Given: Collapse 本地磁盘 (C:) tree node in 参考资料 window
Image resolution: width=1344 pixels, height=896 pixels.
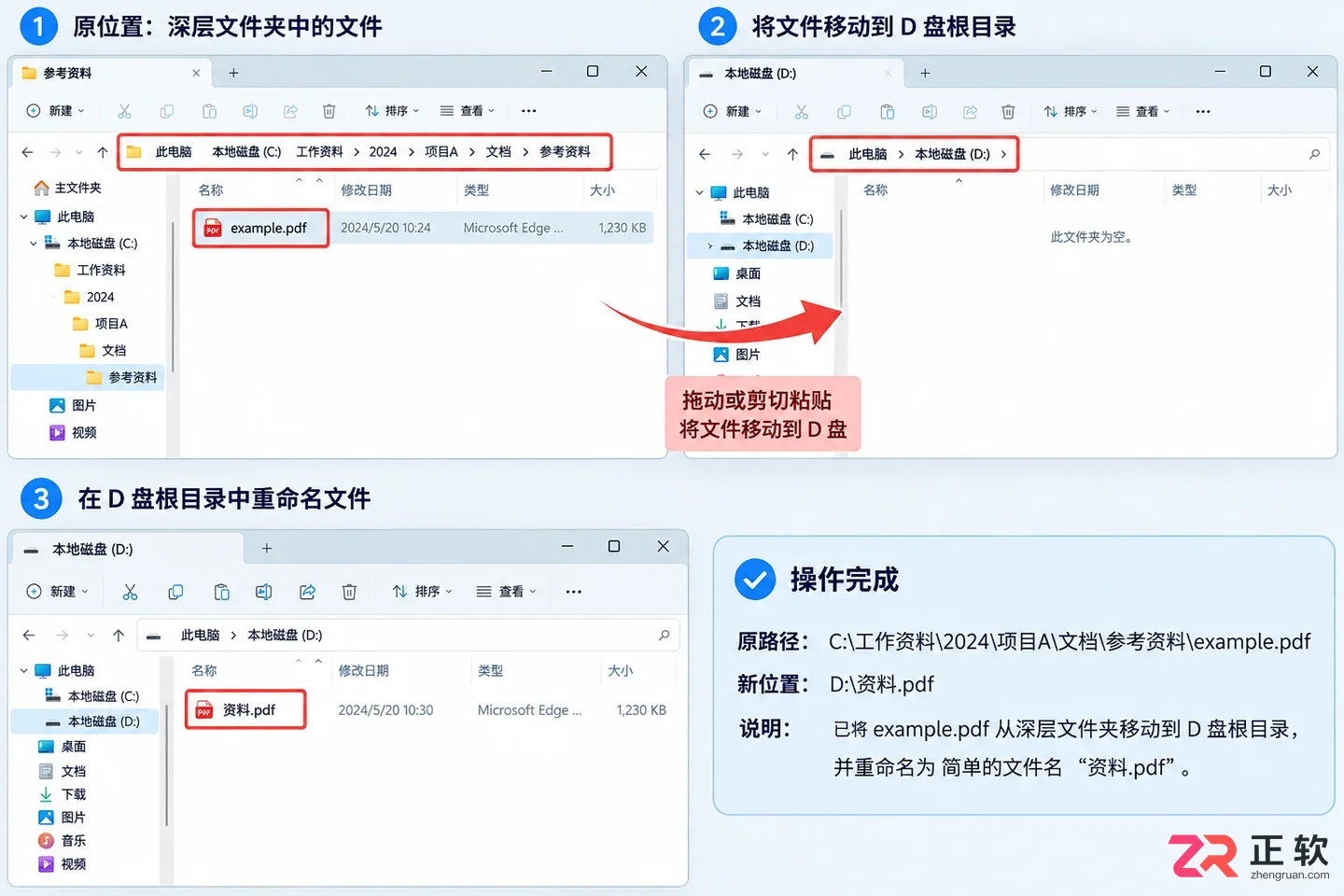Looking at the screenshot, I should [34, 244].
